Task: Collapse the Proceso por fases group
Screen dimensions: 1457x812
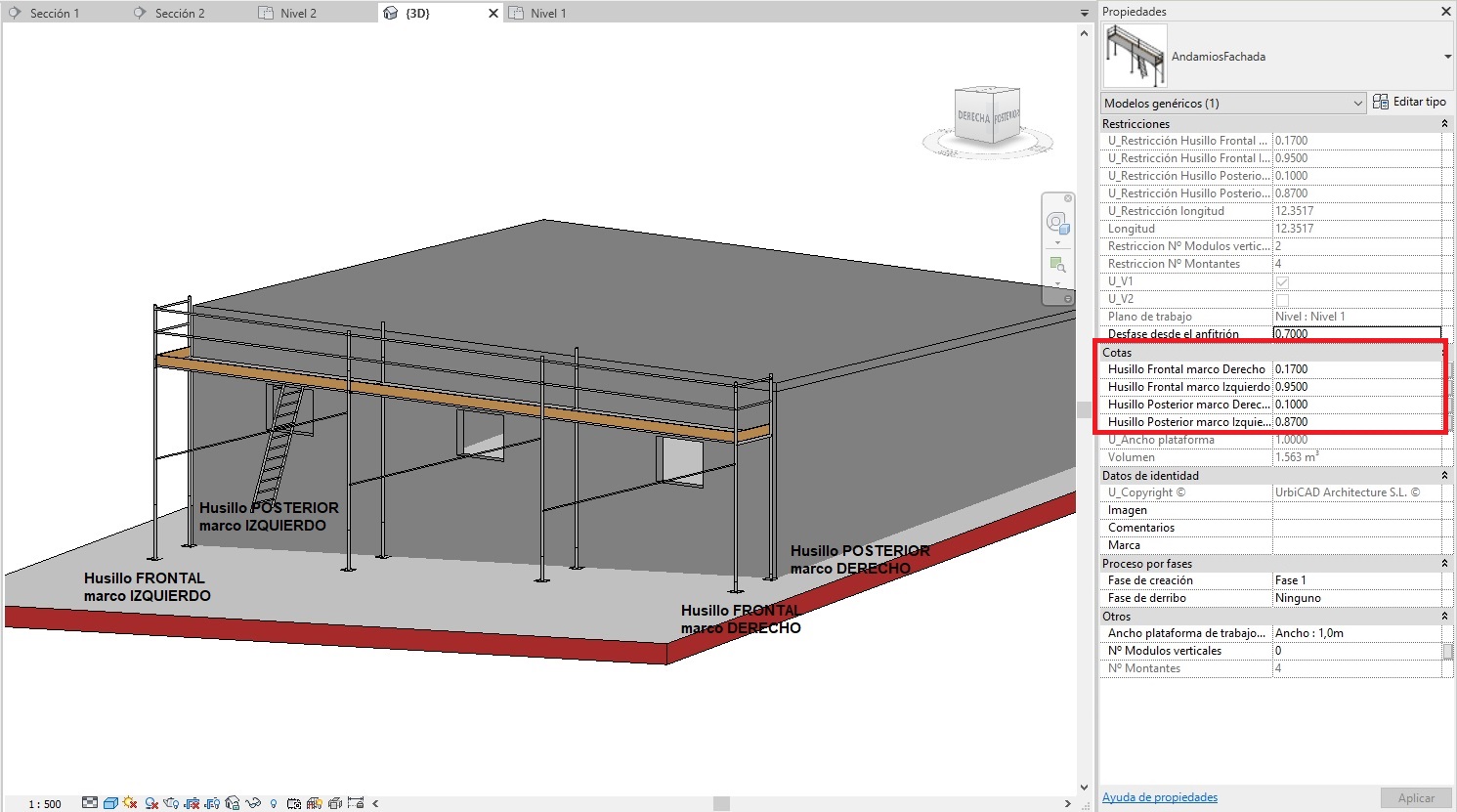Action: click(1444, 564)
